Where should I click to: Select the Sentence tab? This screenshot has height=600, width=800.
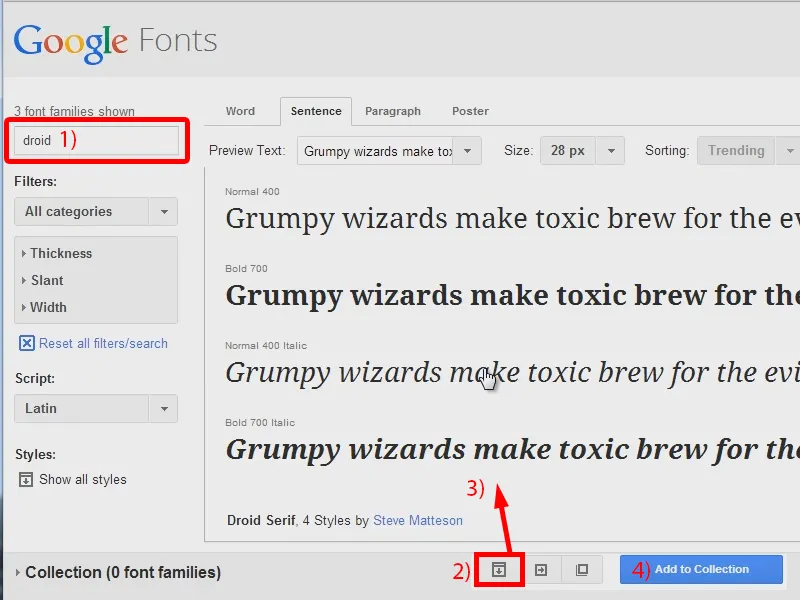pos(316,111)
